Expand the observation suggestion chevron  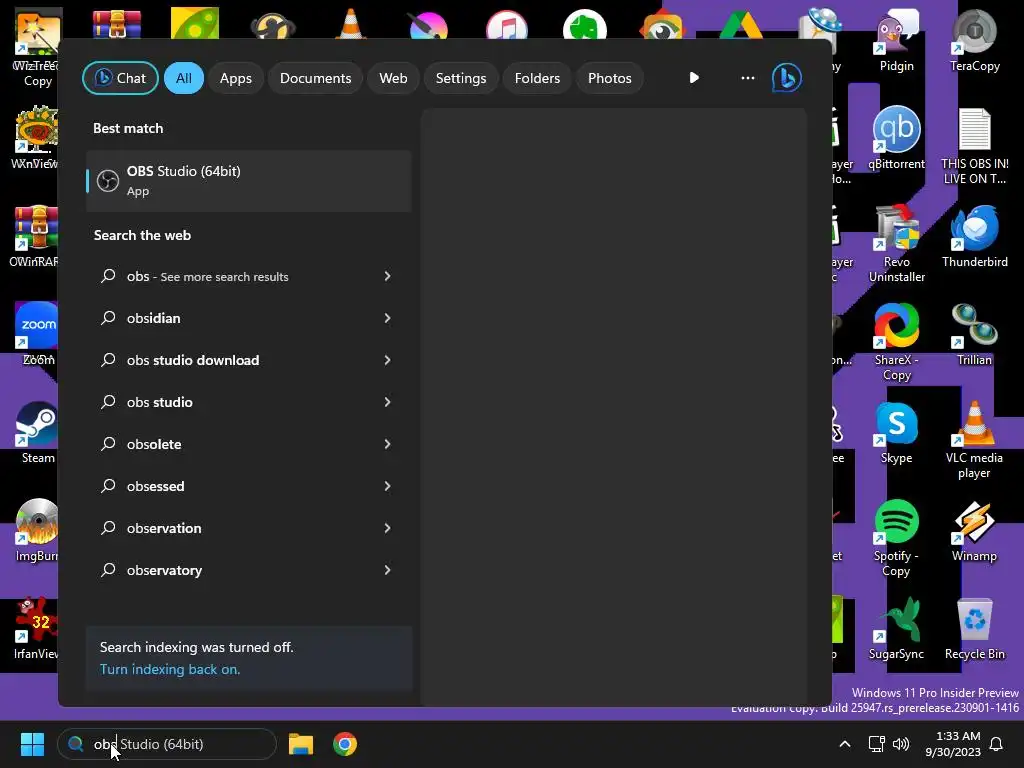[387, 528]
